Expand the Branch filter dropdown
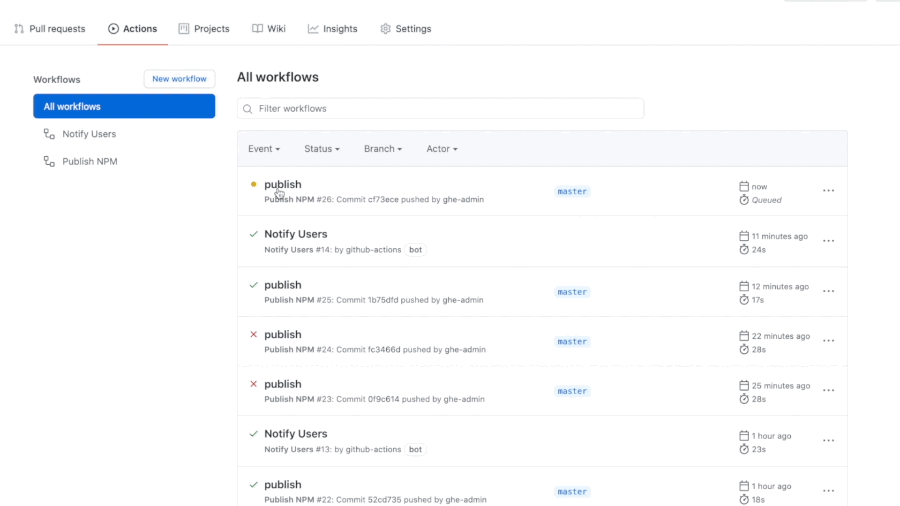Image resolution: width=900 pixels, height=506 pixels. [x=383, y=149]
